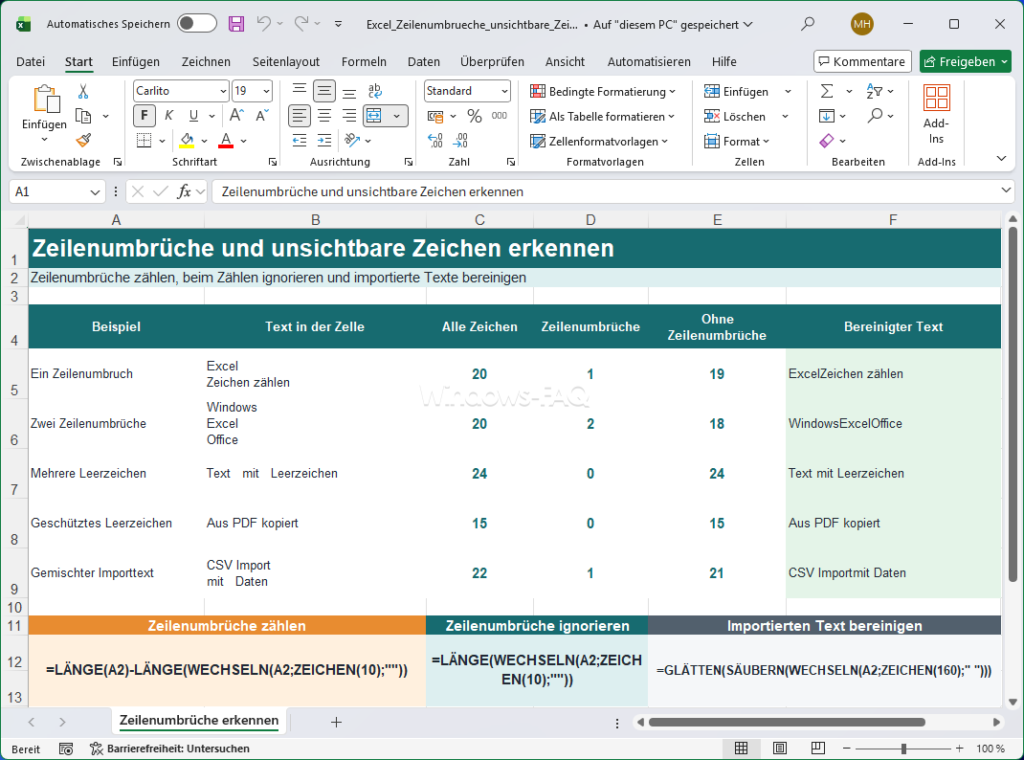
Task: Click the font color red A swatch
Action: [226, 140]
